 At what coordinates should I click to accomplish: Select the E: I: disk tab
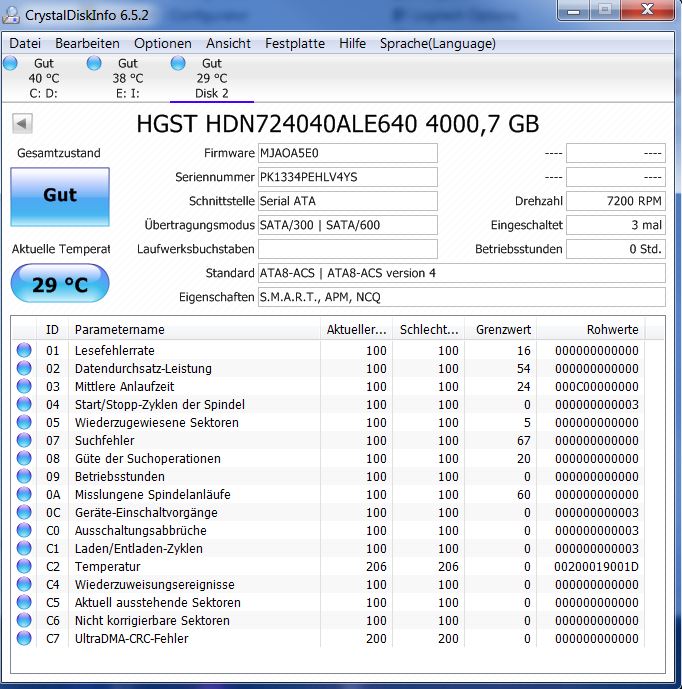[127, 78]
